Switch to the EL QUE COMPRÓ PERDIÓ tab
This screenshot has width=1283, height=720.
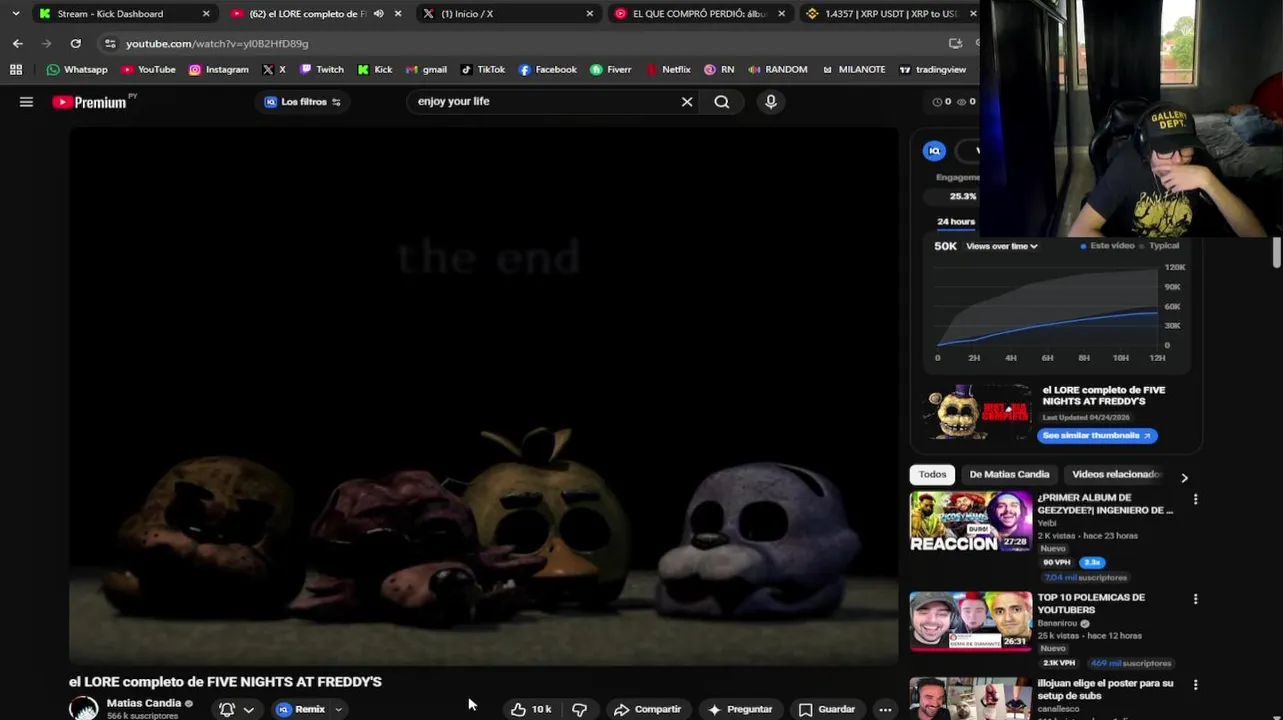[x=700, y=14]
